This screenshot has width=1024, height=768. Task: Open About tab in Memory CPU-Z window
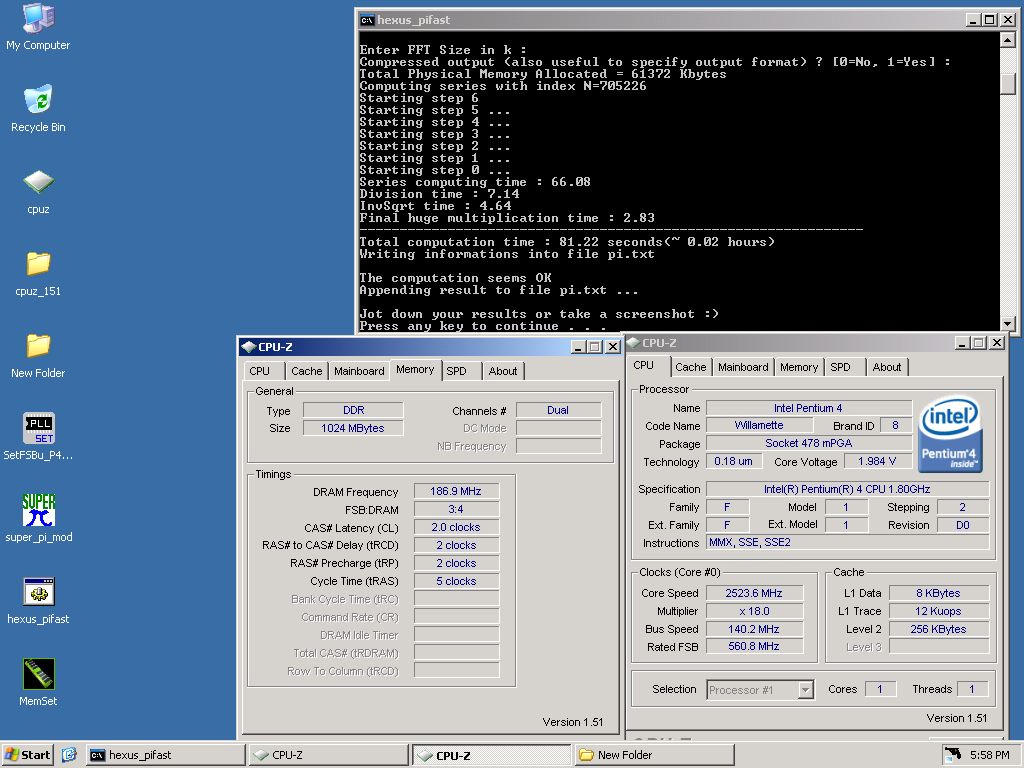[x=503, y=371]
